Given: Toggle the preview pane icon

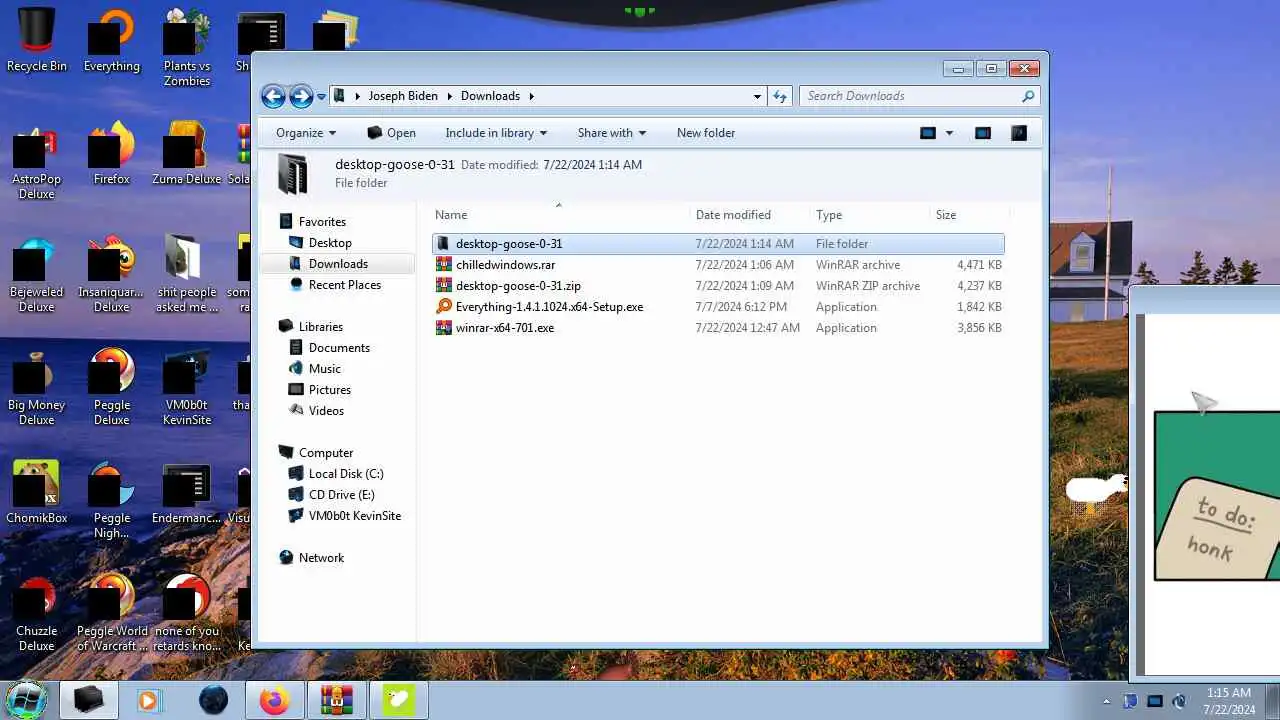Looking at the screenshot, I should (x=983, y=133).
